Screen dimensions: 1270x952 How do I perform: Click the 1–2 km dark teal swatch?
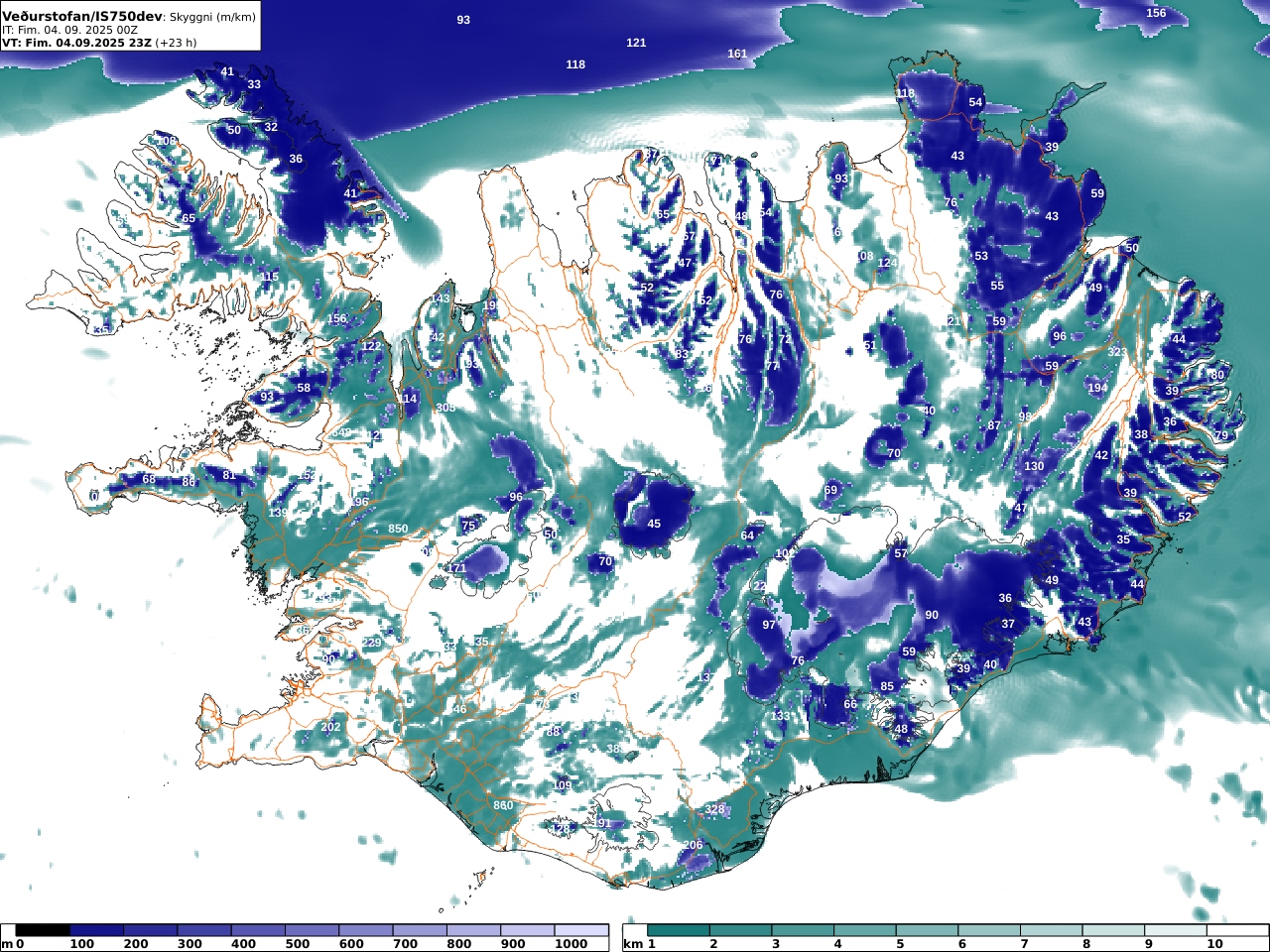click(x=679, y=930)
